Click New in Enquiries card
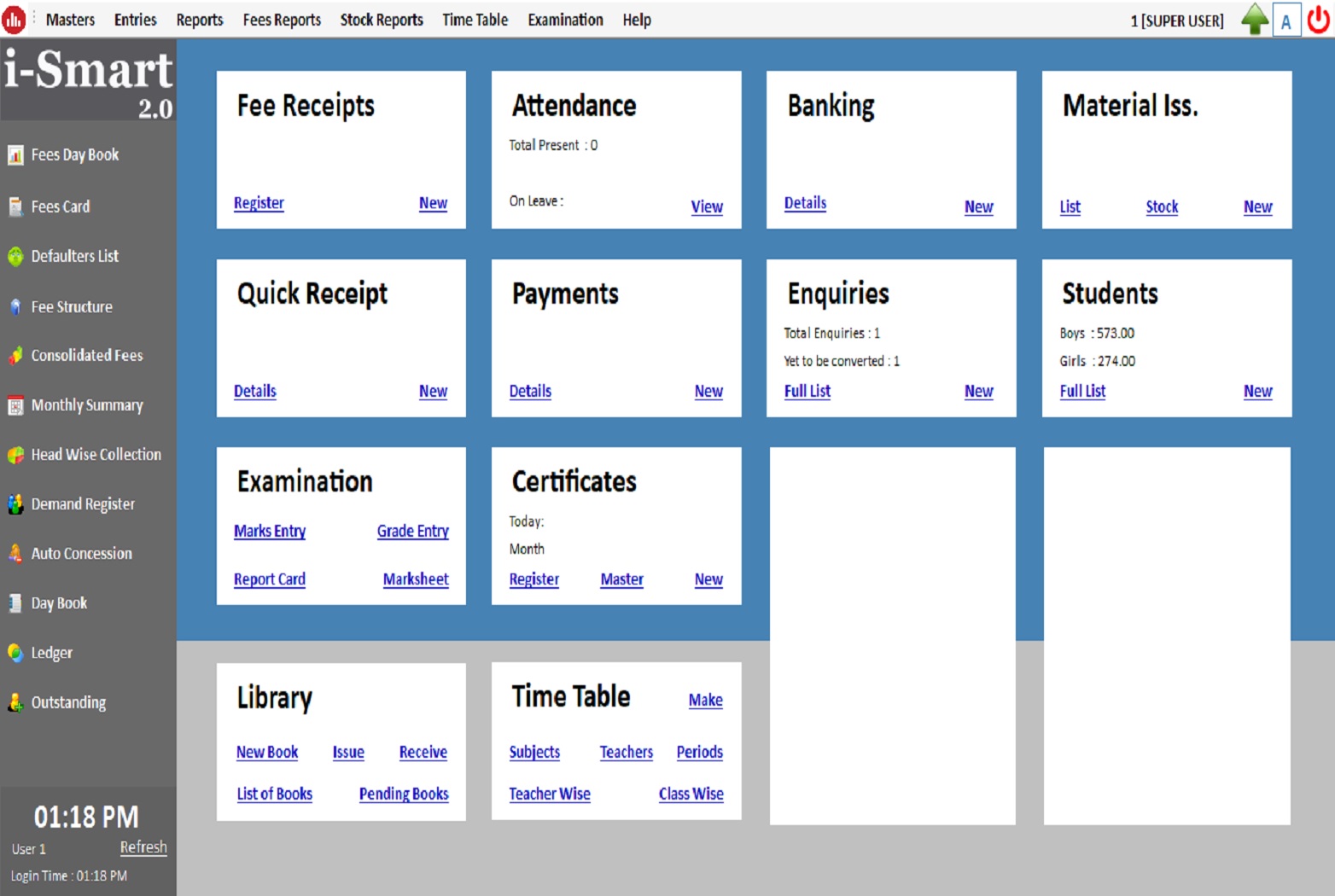This screenshot has height=896, width=1335. tap(979, 391)
